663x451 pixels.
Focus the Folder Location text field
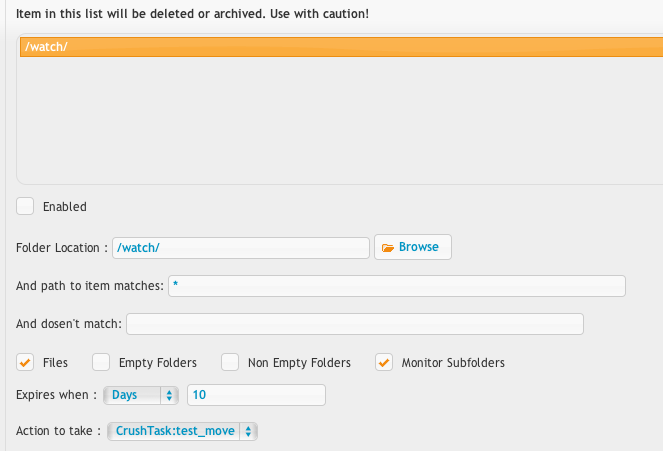click(241, 248)
